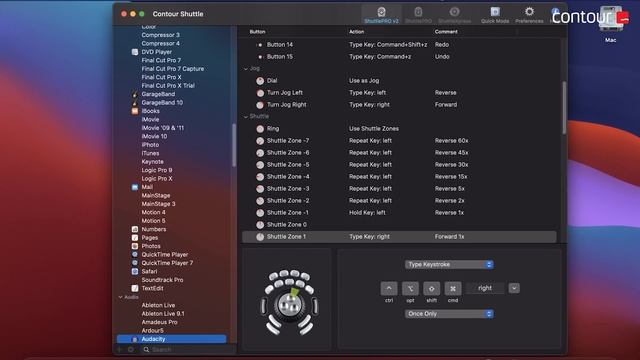Click the Button column header
Image resolution: width=640 pixels, height=360 pixels.
257,31
